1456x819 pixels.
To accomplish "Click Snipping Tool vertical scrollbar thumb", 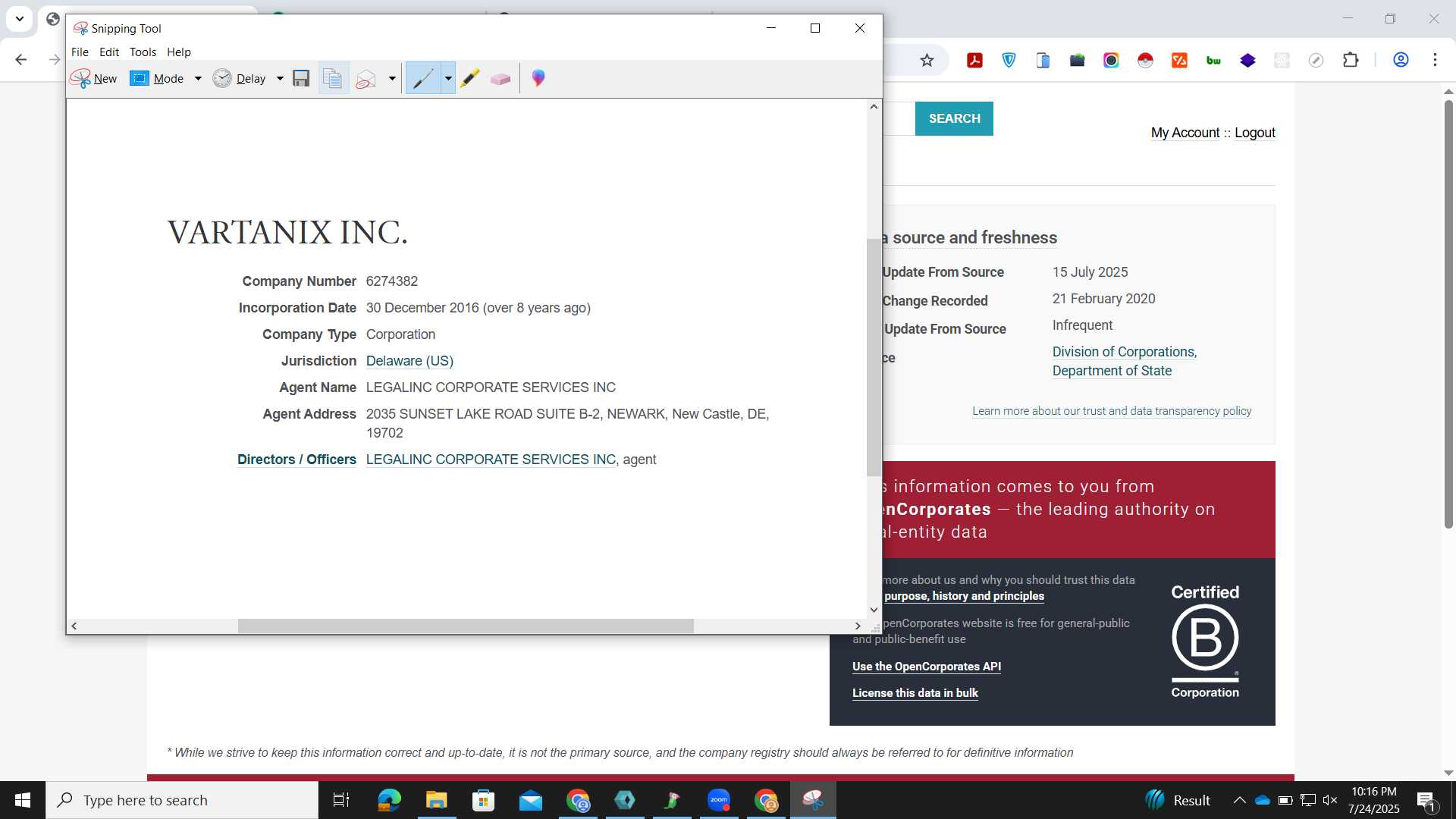I will tap(874, 356).
